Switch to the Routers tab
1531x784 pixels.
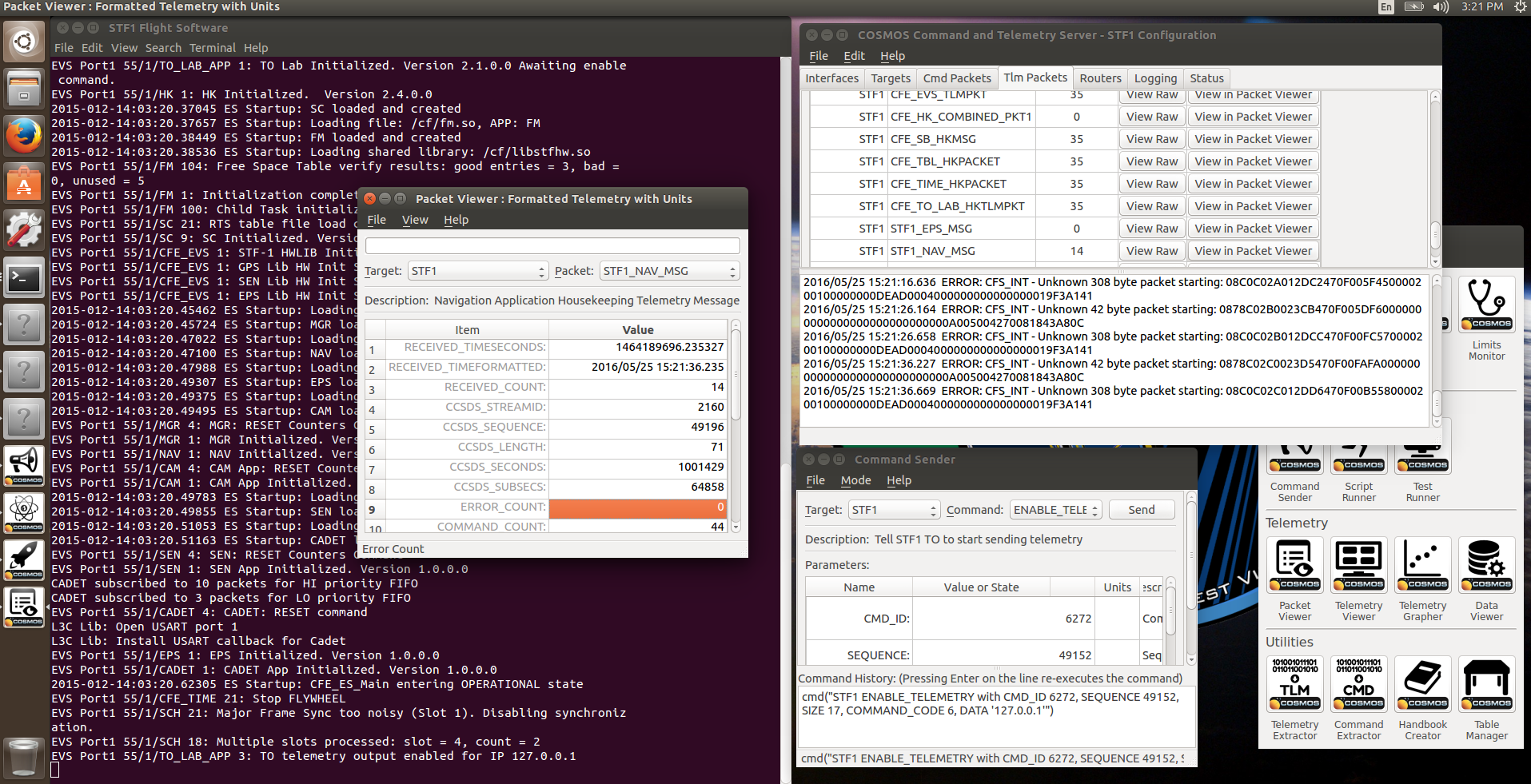(1100, 78)
